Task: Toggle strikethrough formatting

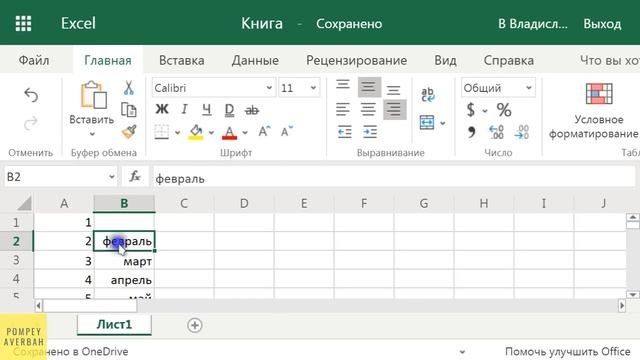Action: 252,110
